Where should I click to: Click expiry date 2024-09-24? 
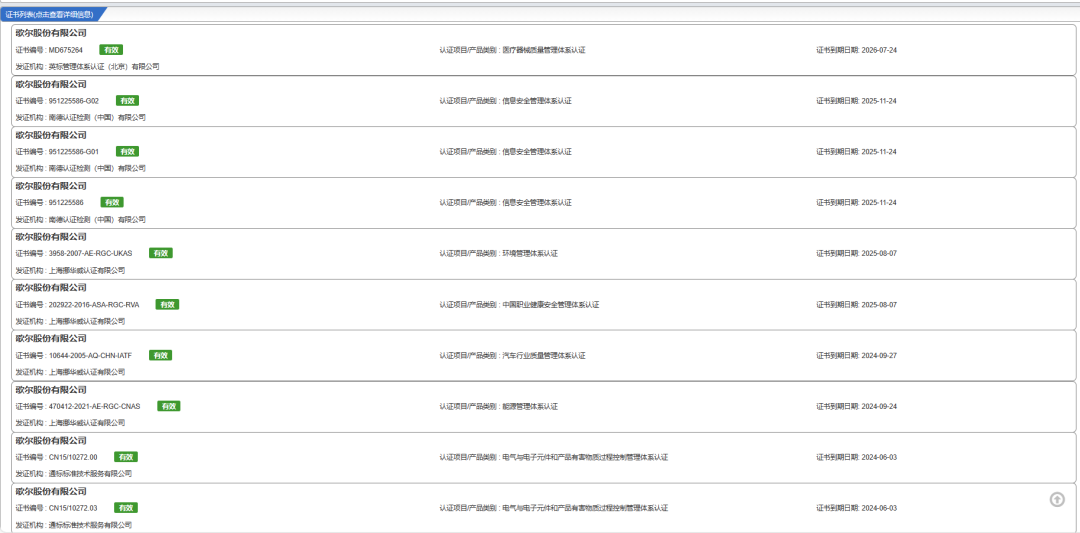click(879, 406)
